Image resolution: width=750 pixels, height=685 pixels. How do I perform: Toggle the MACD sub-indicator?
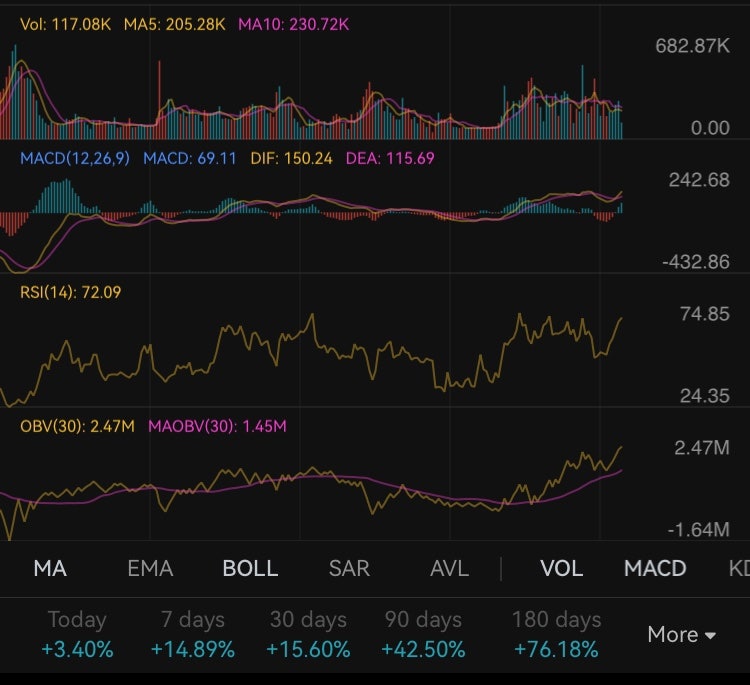[x=655, y=568]
